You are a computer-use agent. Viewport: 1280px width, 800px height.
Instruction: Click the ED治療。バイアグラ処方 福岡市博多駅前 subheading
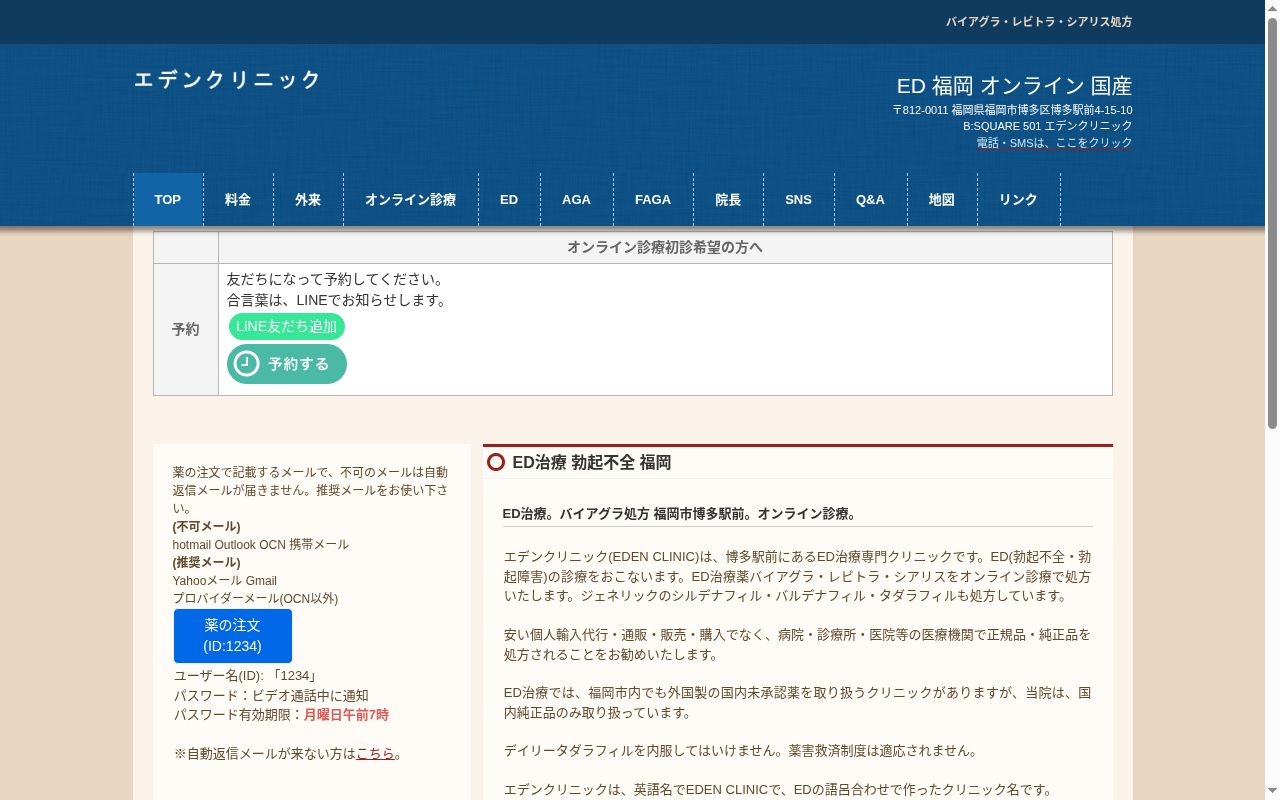tap(680, 514)
